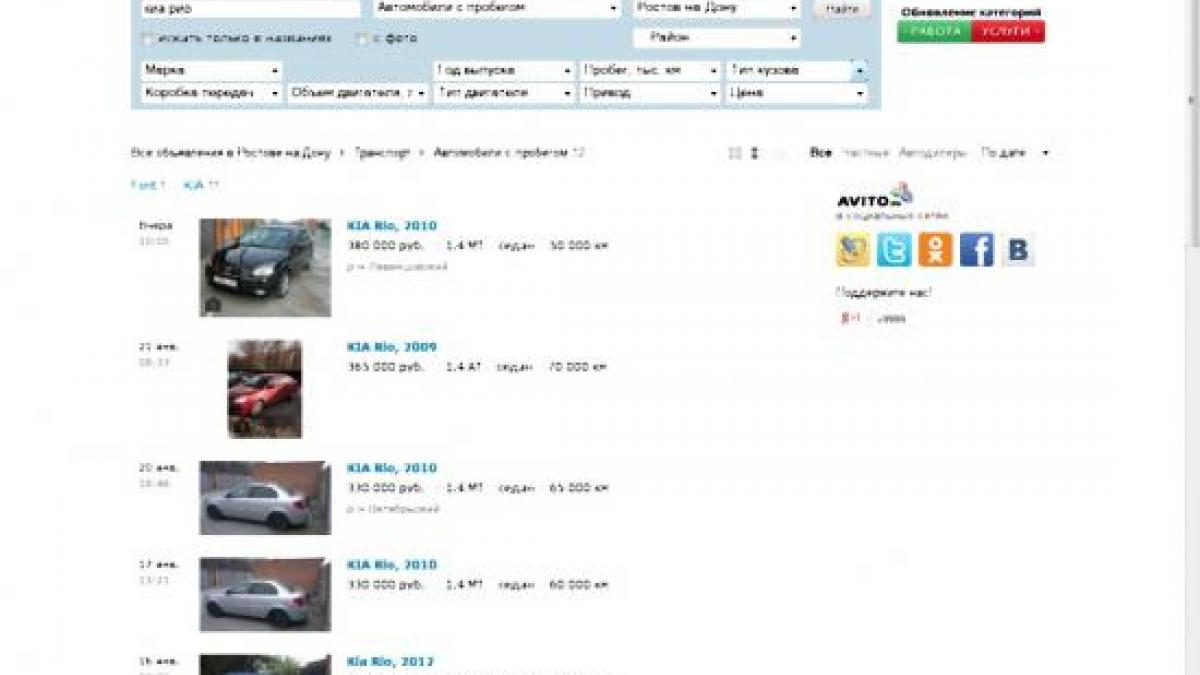1200x675 pixels.
Task: Open the KIA Rio, 2012 listing
Action: coord(391,662)
